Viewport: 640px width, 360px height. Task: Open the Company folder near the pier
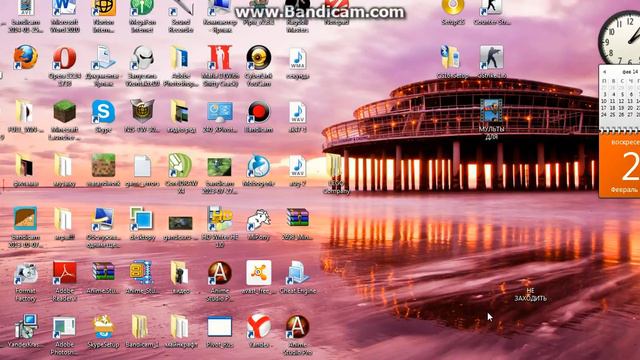point(334,166)
